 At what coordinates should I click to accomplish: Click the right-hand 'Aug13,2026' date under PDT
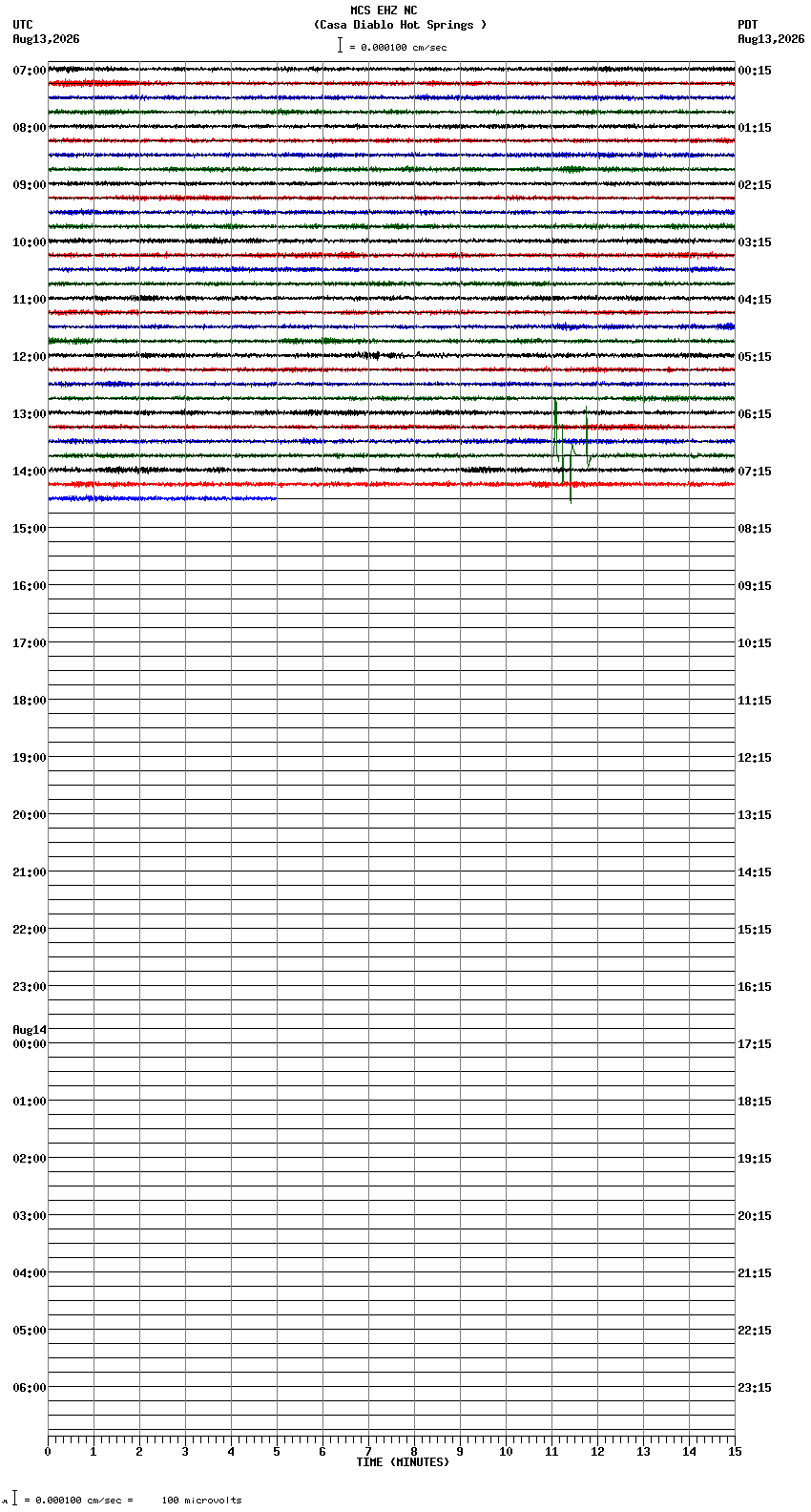tap(771, 39)
